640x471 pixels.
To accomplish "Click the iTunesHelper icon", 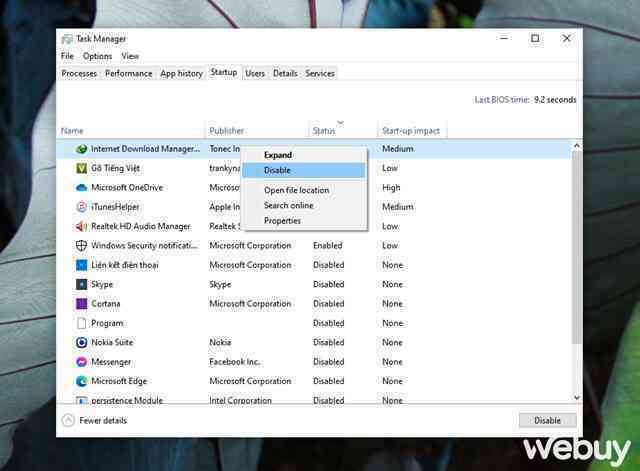I will [x=82, y=207].
